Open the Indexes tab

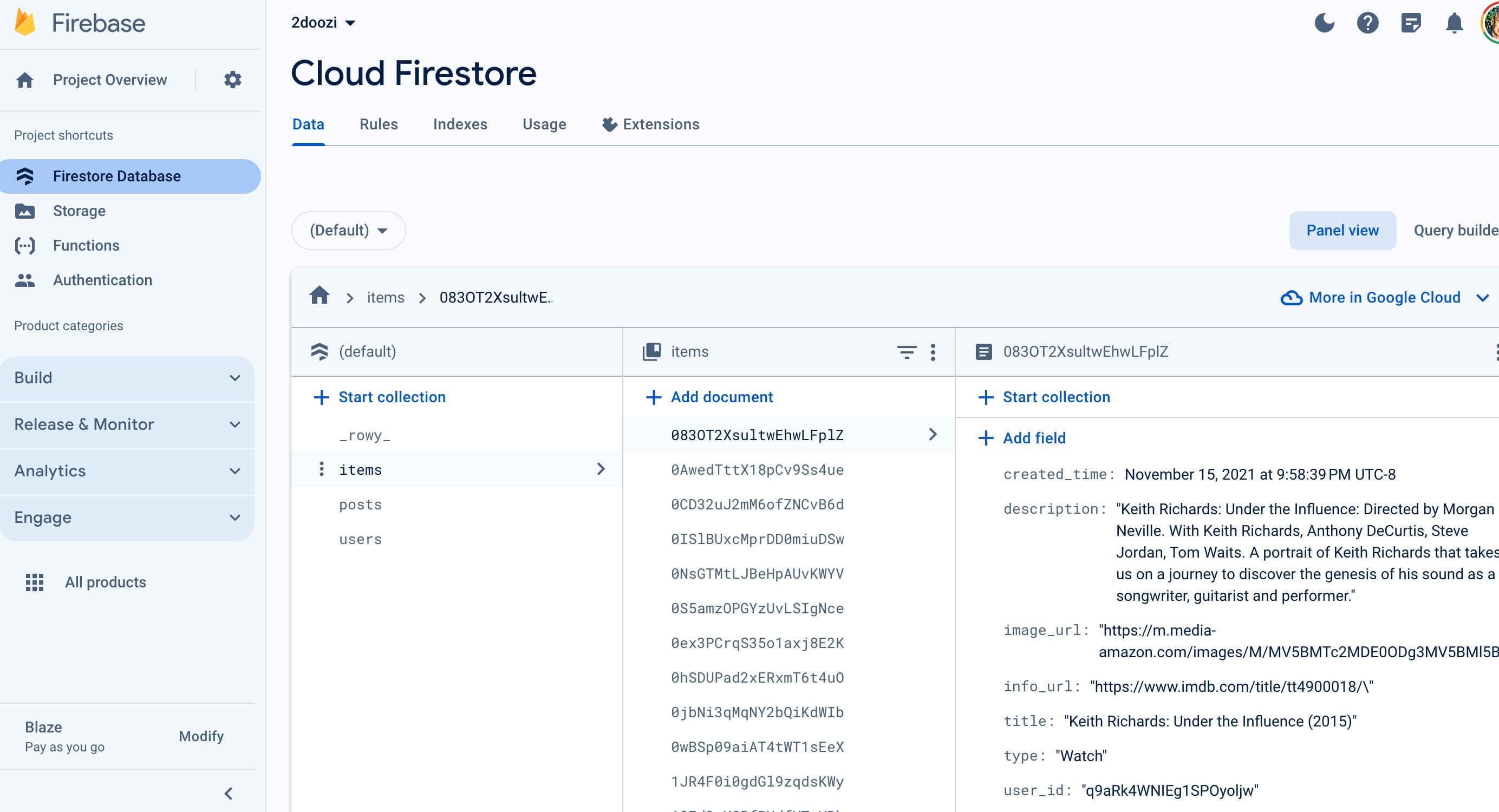coord(460,125)
